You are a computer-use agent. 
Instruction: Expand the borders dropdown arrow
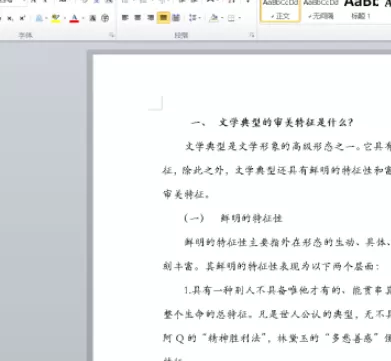[x=239, y=18]
